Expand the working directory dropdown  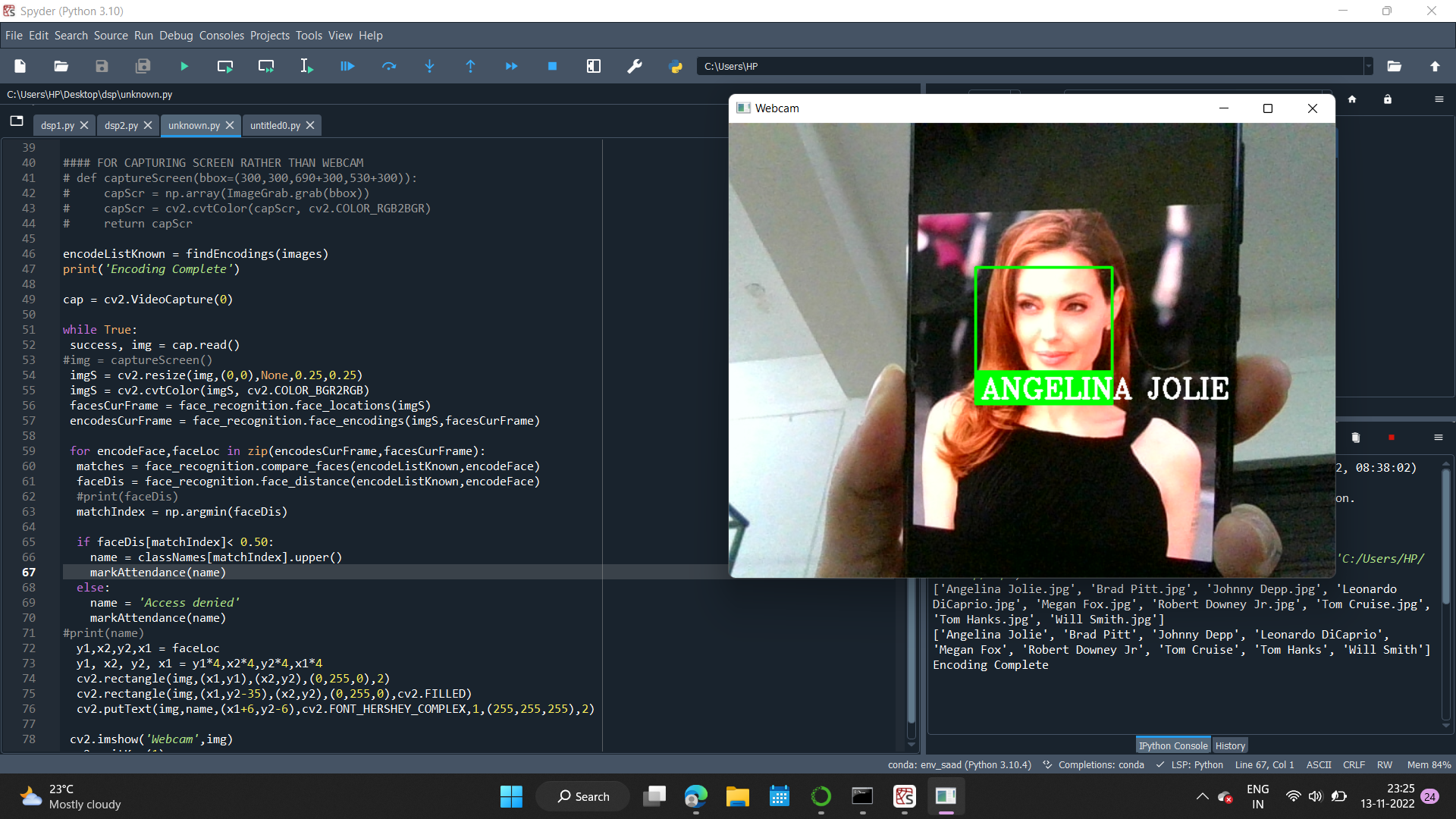click(1369, 67)
